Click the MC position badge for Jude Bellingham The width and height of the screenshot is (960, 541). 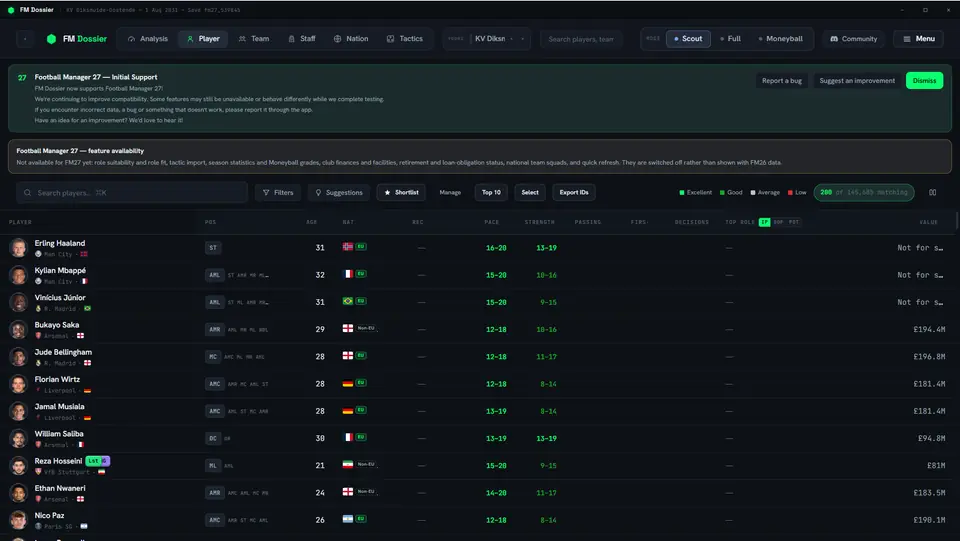coord(213,357)
